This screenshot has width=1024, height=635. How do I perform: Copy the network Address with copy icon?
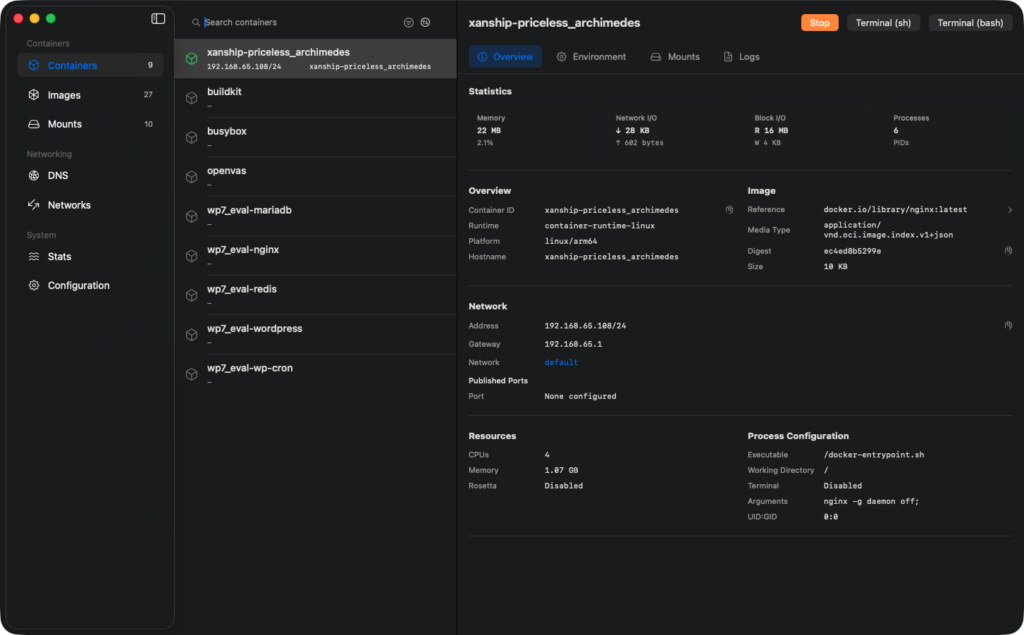tap(1008, 325)
